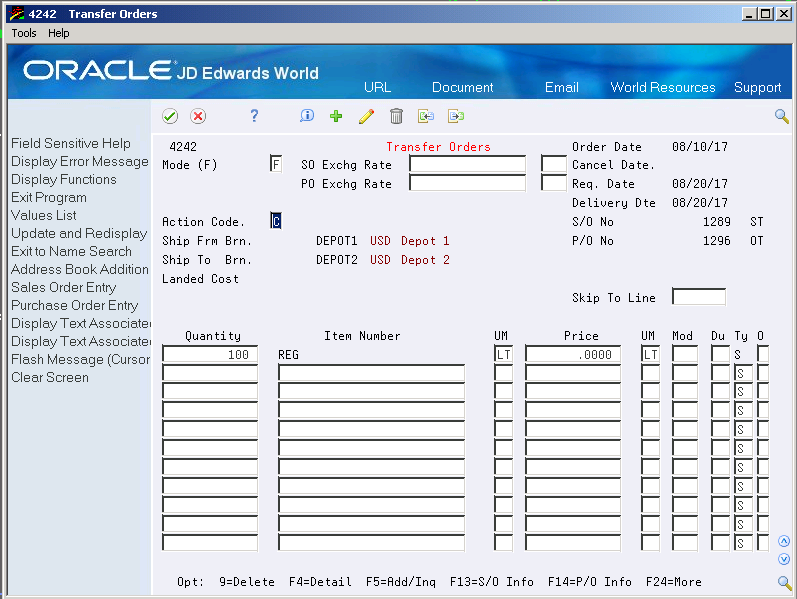Select Display Error Message

tap(80, 162)
